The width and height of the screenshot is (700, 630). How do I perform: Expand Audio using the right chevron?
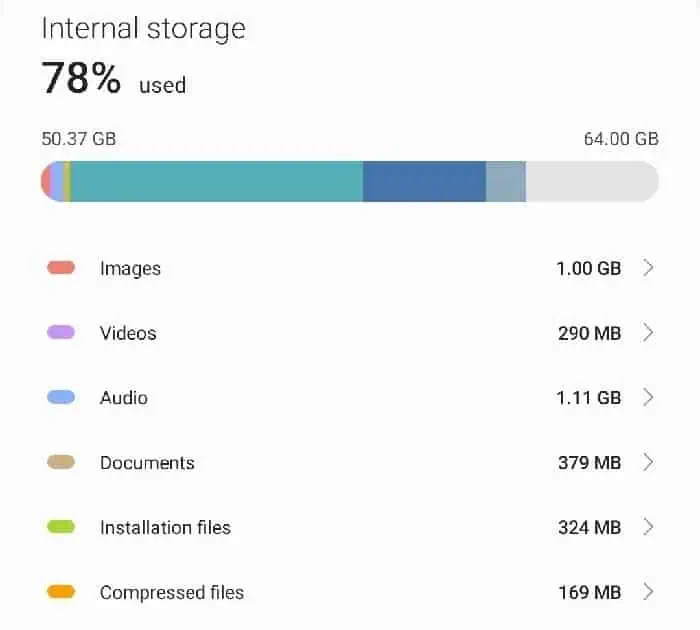point(648,398)
